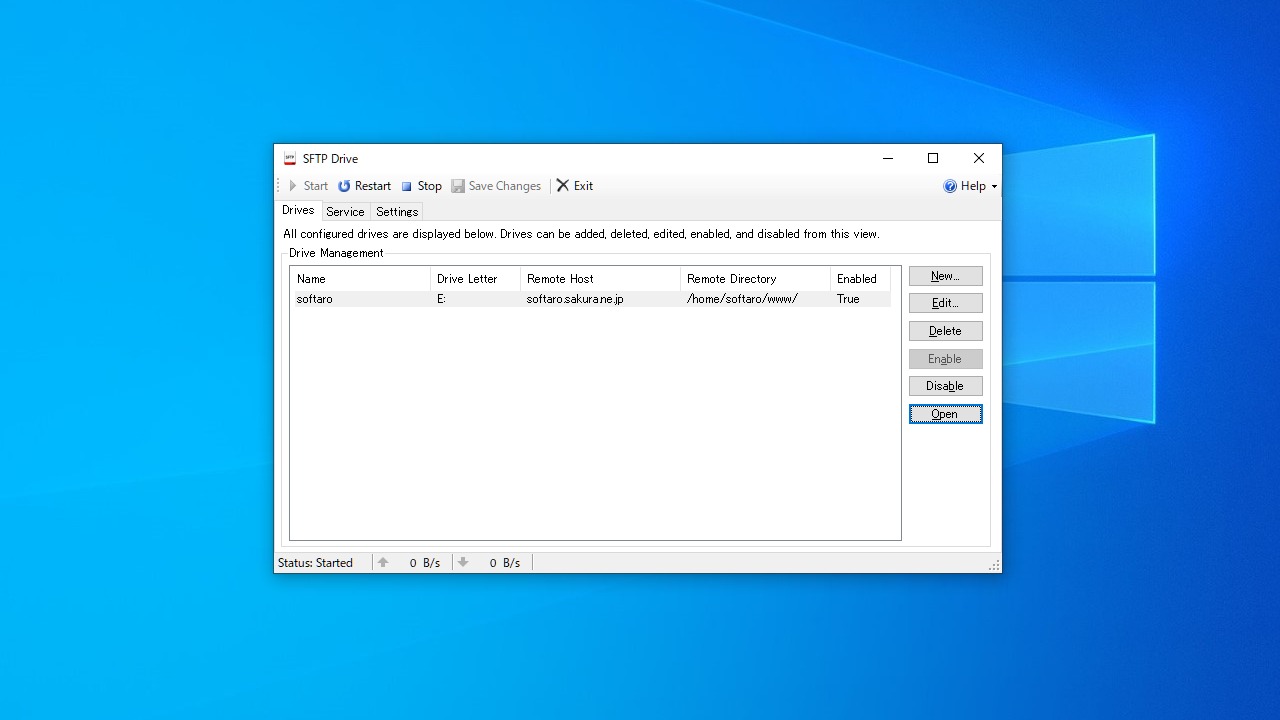Switch to the Service tab
The height and width of the screenshot is (720, 1280).
click(345, 212)
